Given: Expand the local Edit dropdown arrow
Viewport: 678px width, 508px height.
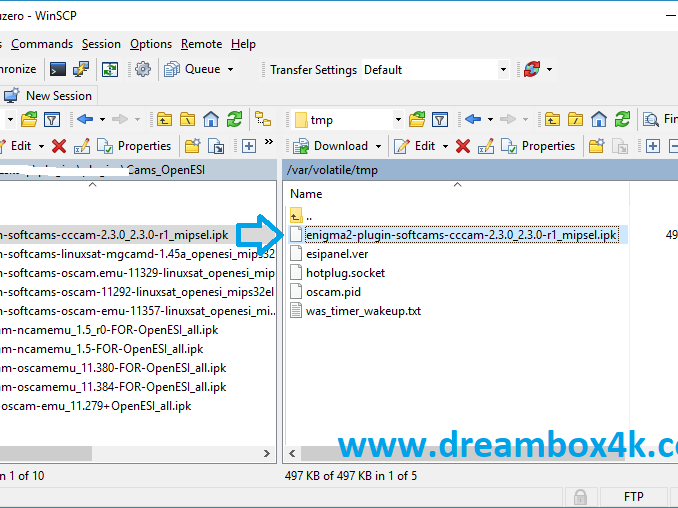Looking at the screenshot, I should tap(42, 146).
